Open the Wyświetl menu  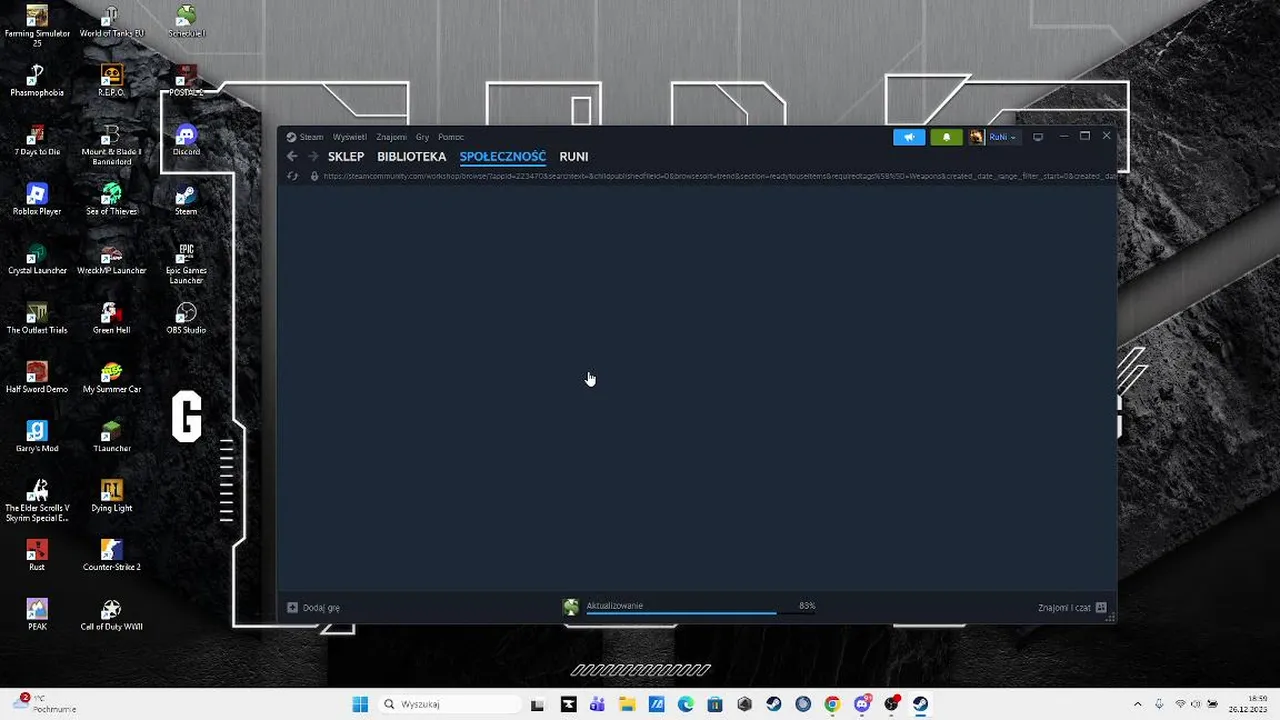(350, 137)
